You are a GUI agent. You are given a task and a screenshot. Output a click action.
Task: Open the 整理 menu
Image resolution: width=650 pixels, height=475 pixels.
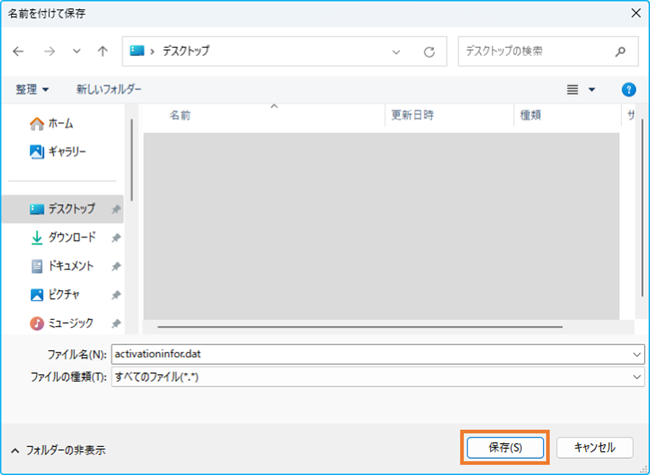pyautogui.click(x=32, y=90)
